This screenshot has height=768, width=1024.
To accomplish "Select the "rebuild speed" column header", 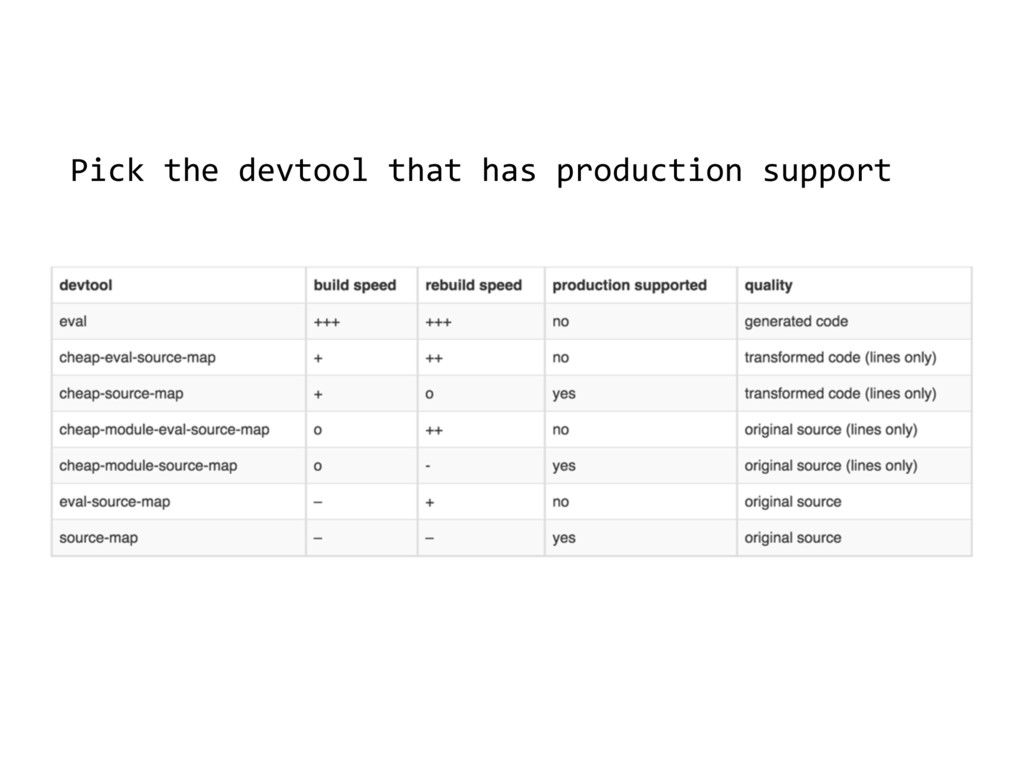I will pyautogui.click(x=473, y=285).
